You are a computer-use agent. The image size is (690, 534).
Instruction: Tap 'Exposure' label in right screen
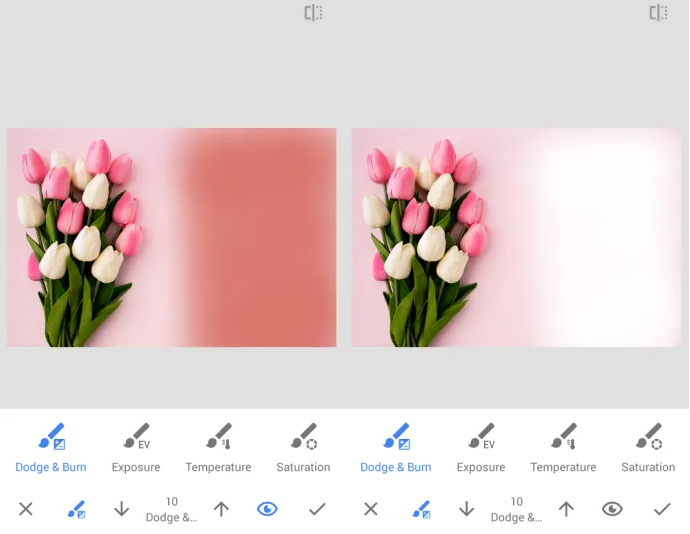click(481, 468)
